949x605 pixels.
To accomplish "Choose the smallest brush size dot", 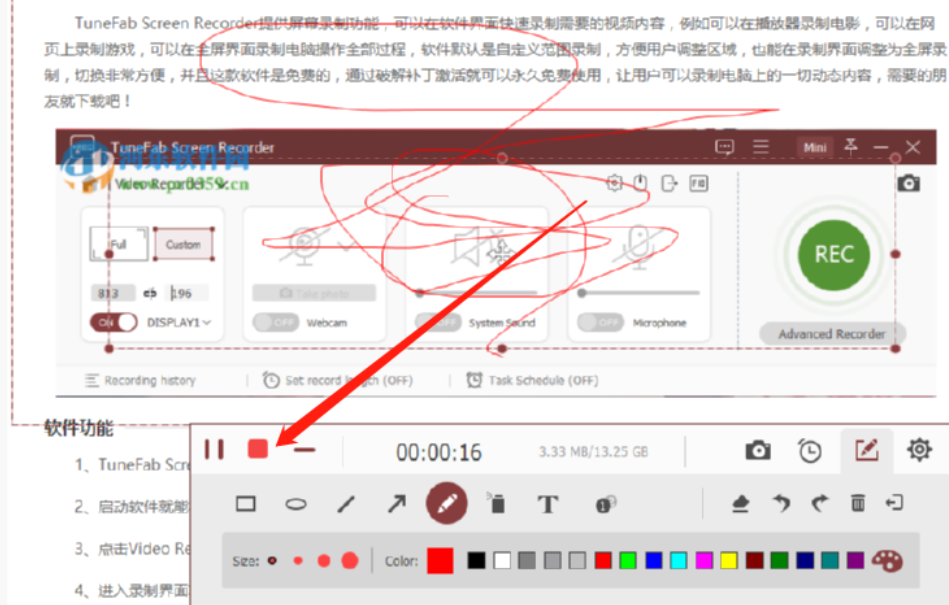I will click(x=272, y=561).
